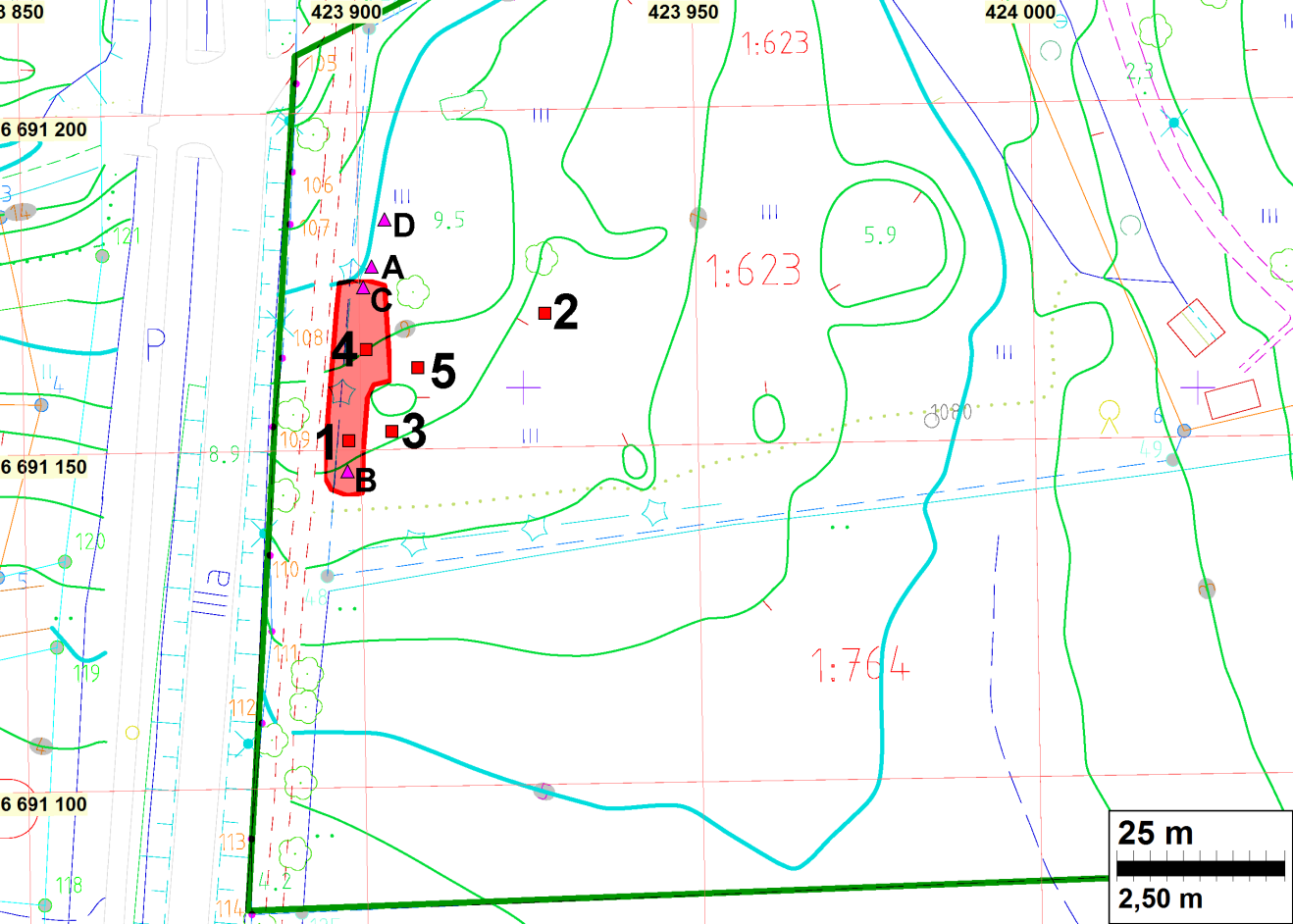Click the green number 118
The width and height of the screenshot is (1293, 924).
pos(69,886)
